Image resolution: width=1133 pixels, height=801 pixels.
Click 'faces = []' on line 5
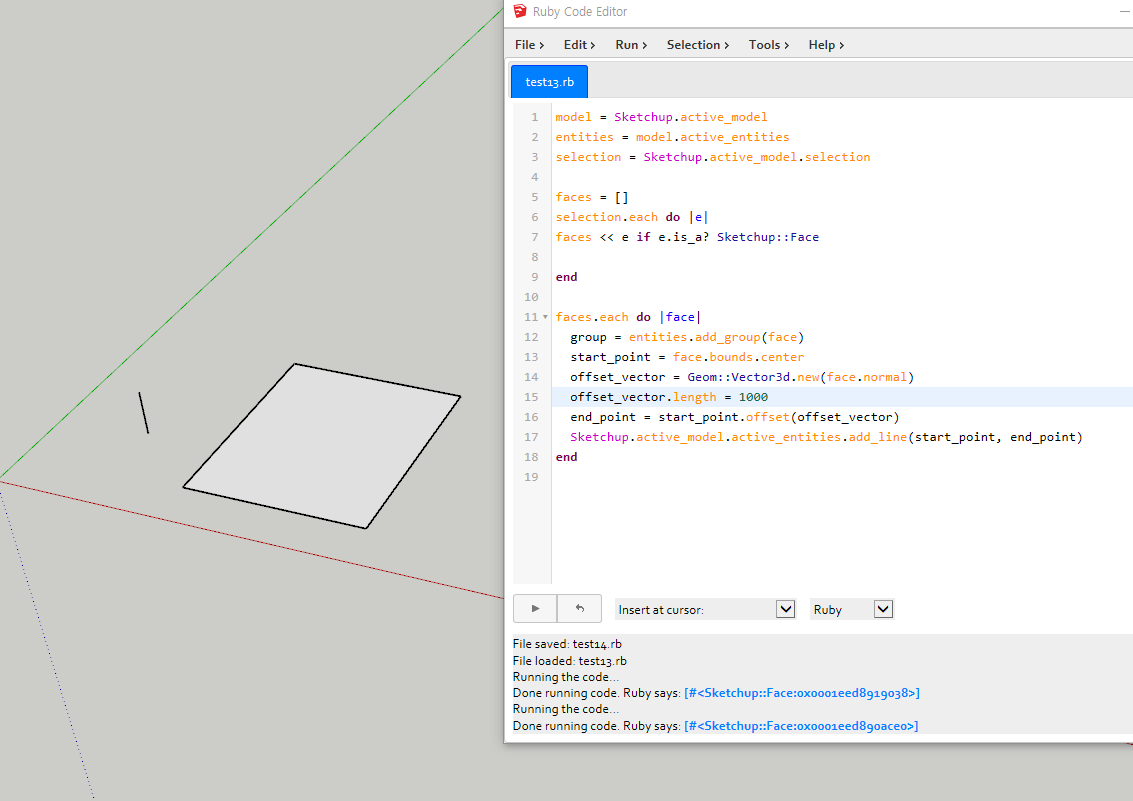point(592,197)
